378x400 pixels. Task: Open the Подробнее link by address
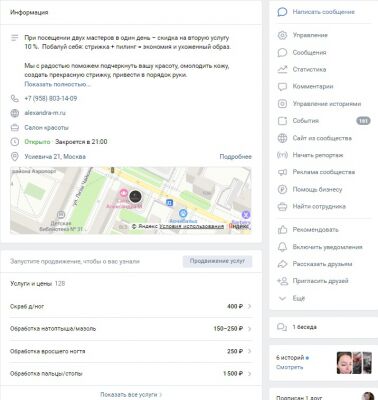[235, 156]
